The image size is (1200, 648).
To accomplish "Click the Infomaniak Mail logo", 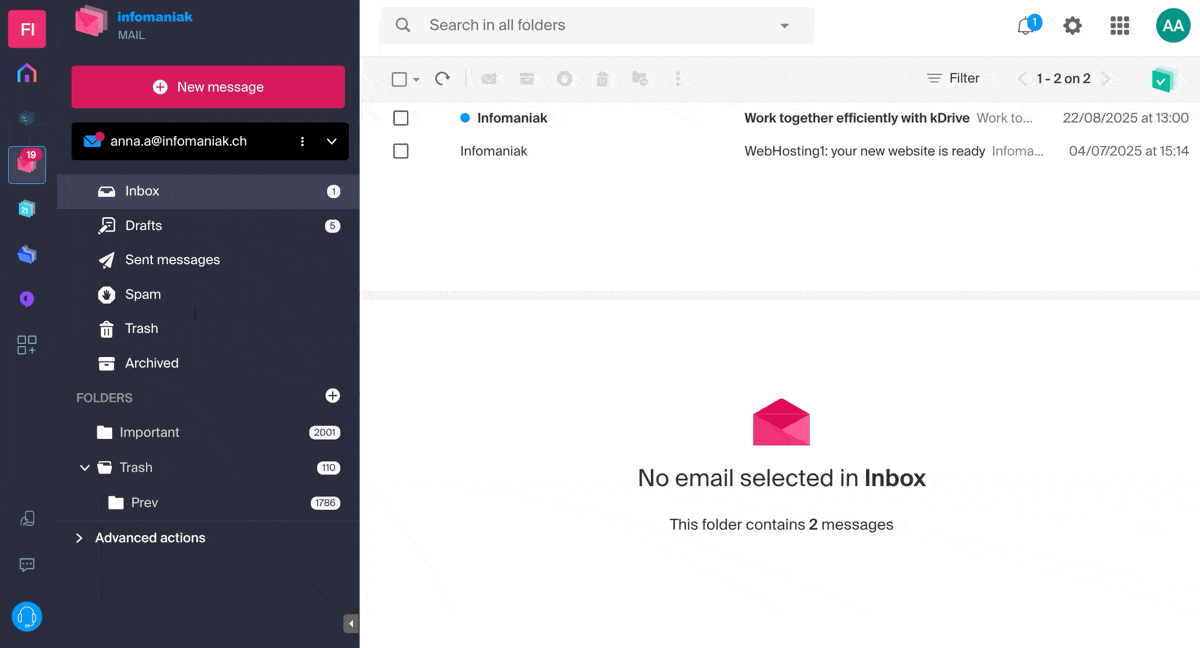I will (x=134, y=24).
